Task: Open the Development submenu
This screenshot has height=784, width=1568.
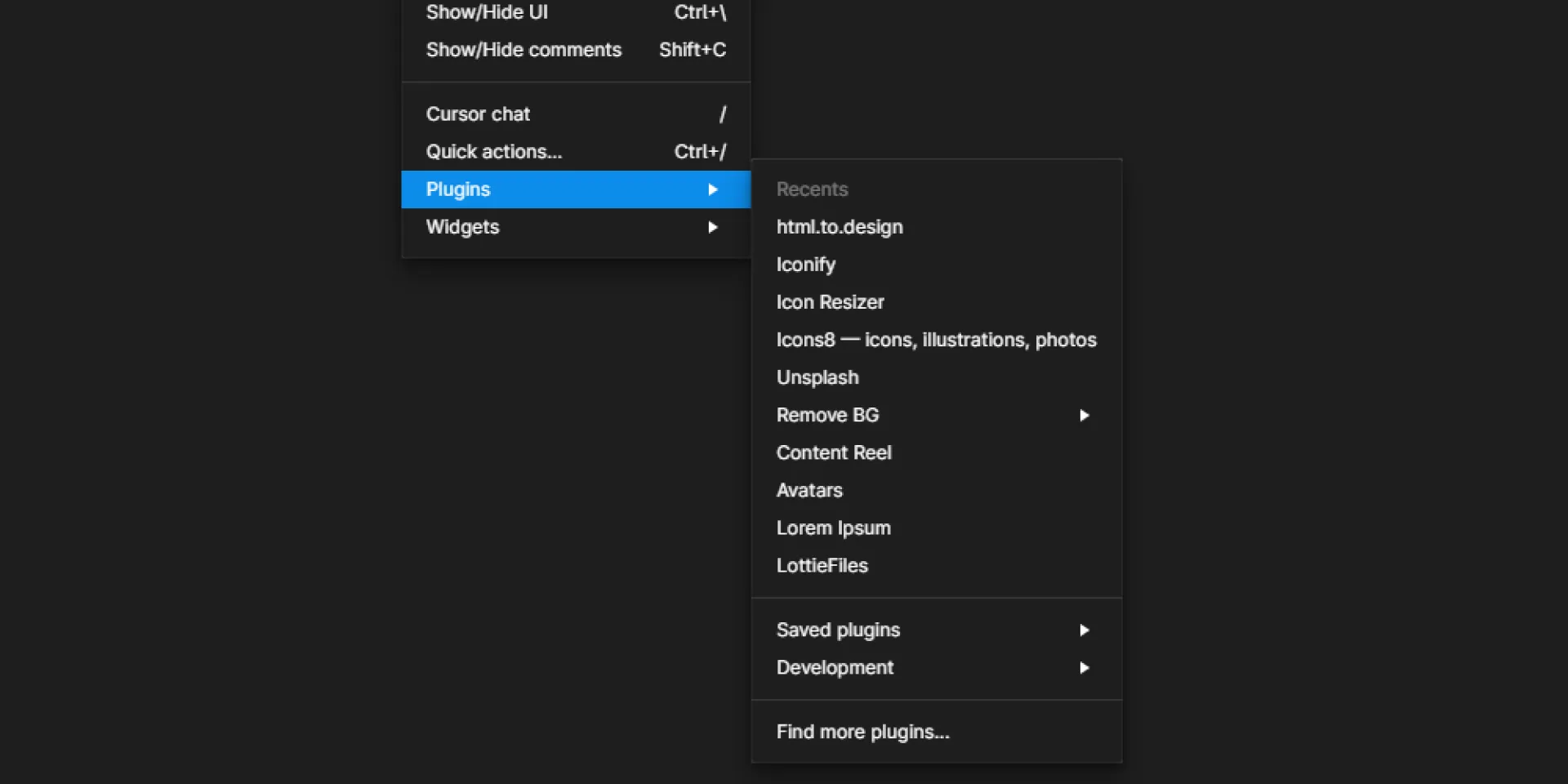Action: tap(937, 667)
